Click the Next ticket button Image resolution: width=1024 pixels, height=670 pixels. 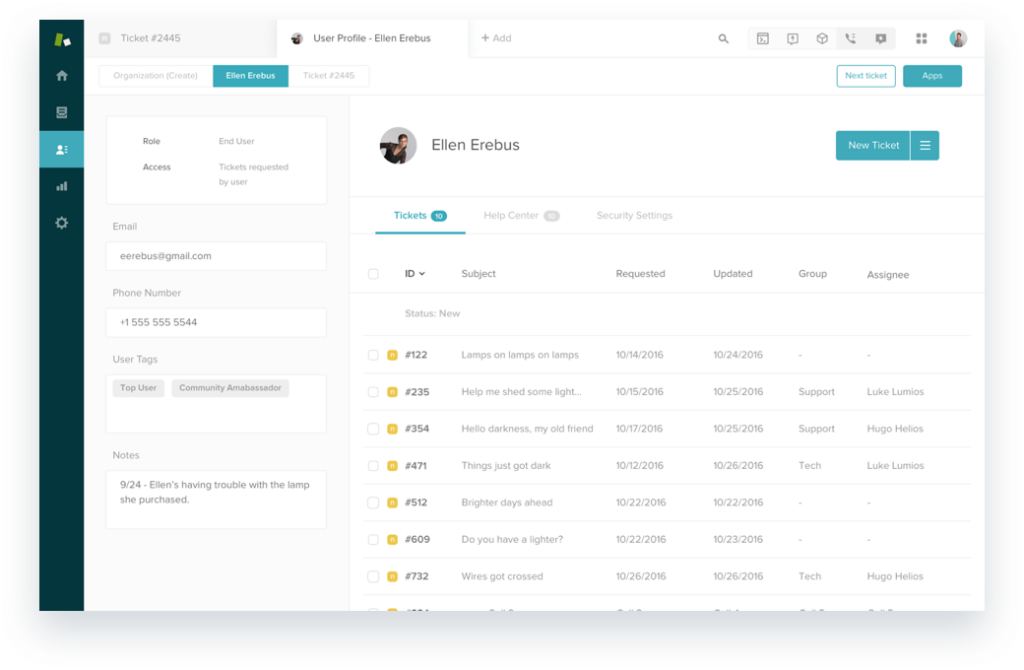[x=865, y=75]
